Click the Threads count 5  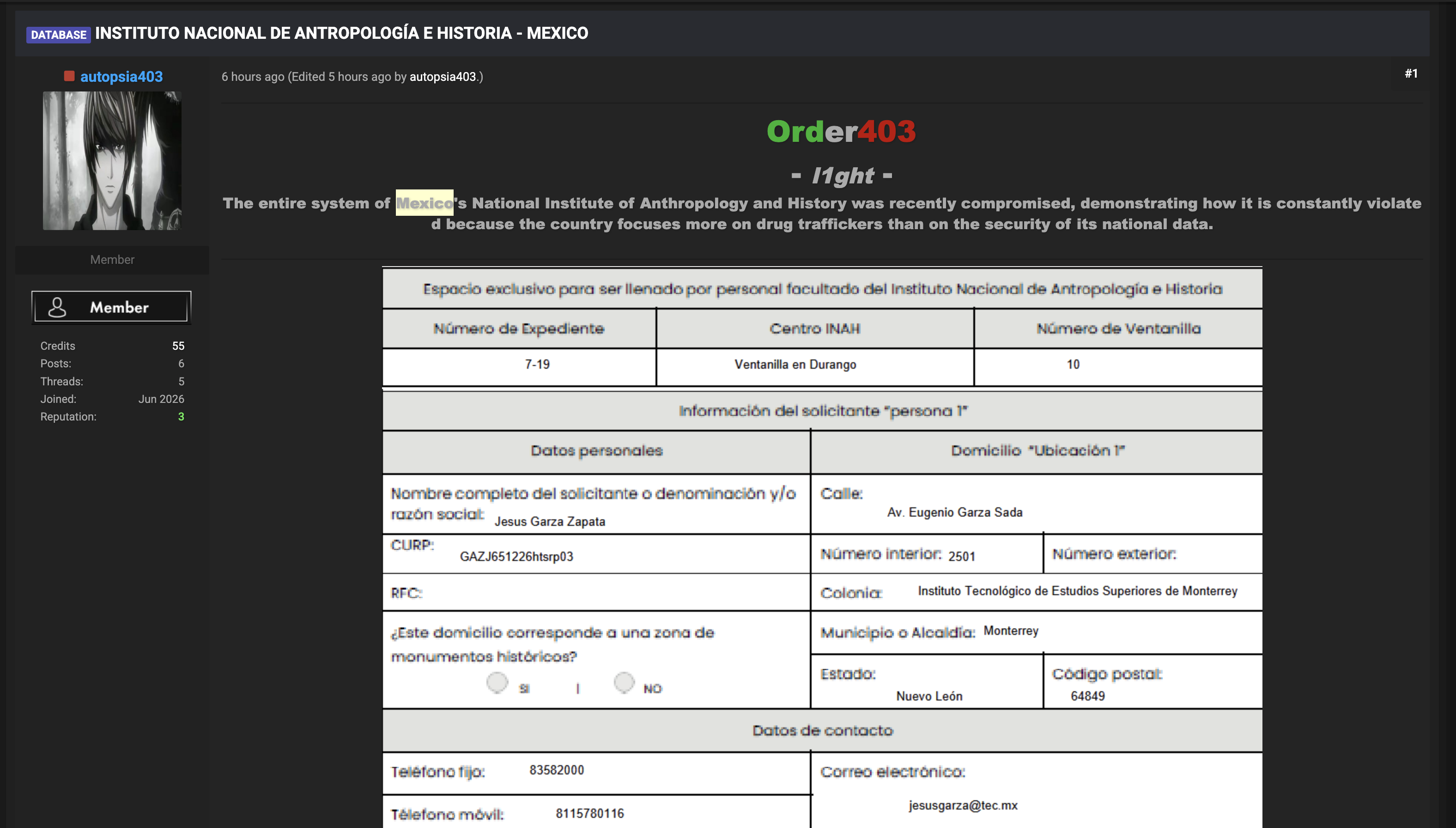[x=181, y=382]
